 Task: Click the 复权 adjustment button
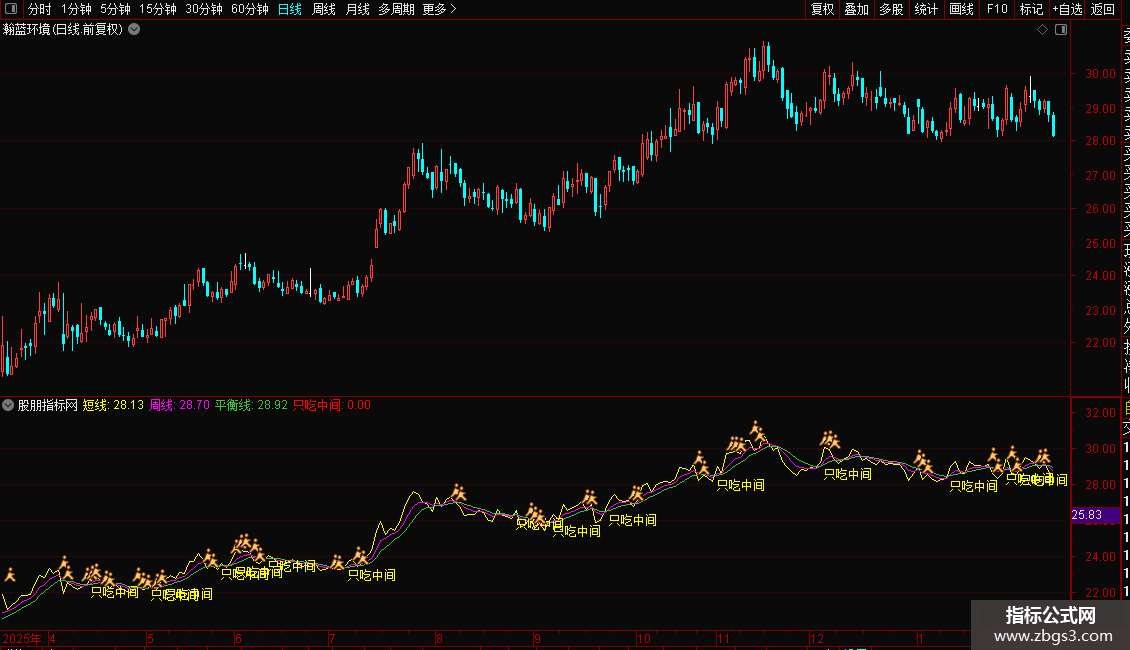point(822,9)
